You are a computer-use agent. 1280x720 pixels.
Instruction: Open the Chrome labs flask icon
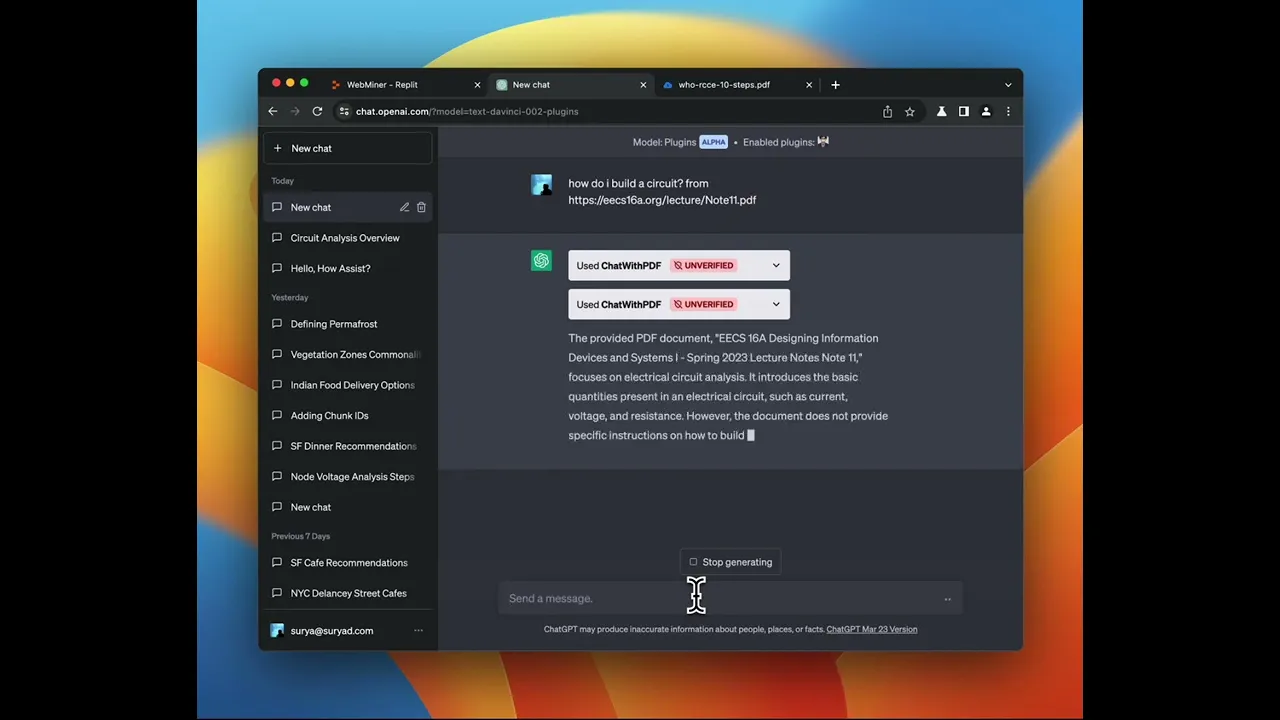pos(941,112)
